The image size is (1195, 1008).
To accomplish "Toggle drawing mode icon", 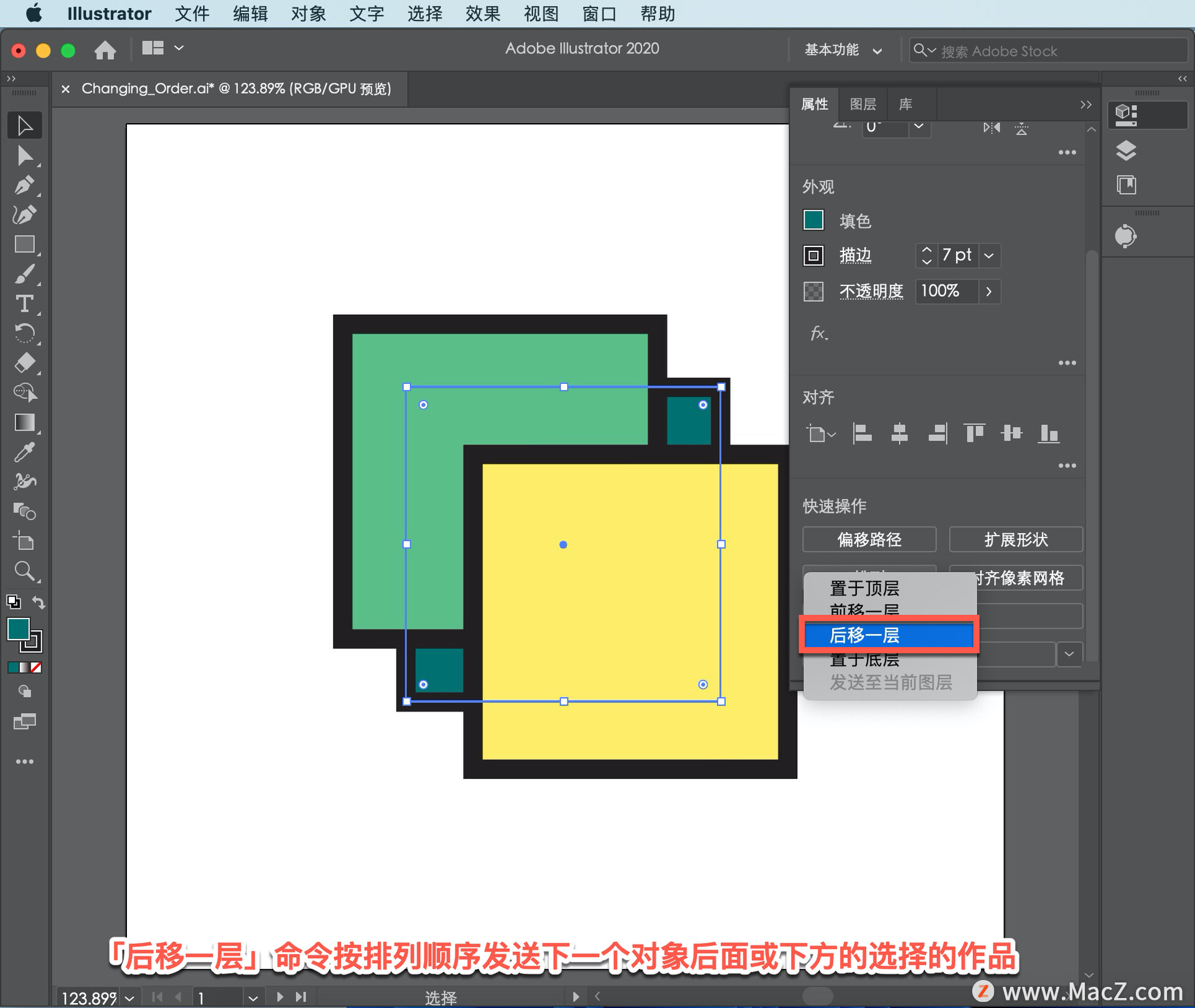I will coord(25,691).
